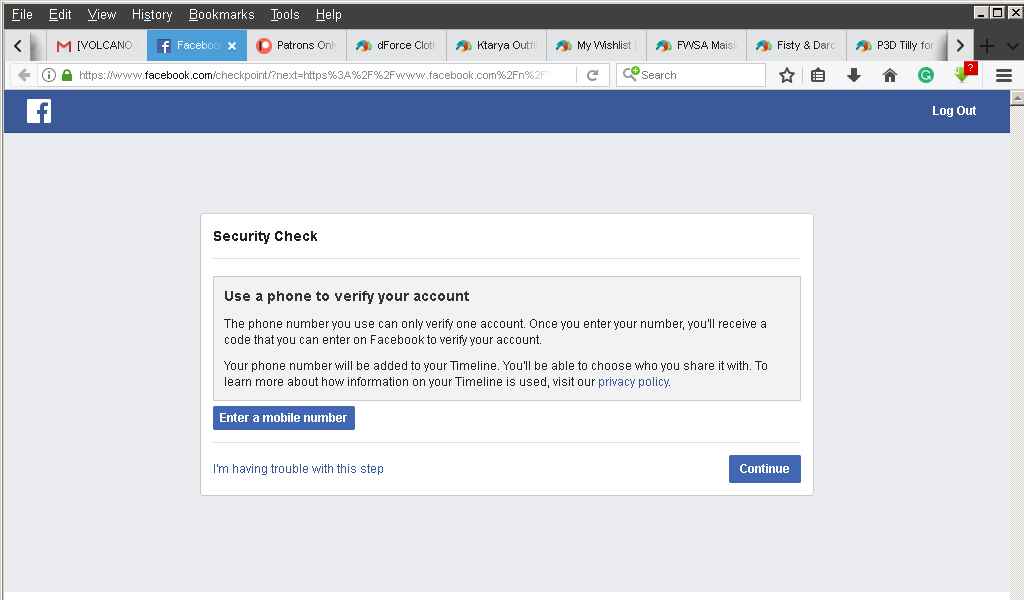The image size is (1024, 600).
Task: Open the hamburger menu icon
Action: tap(1004, 75)
